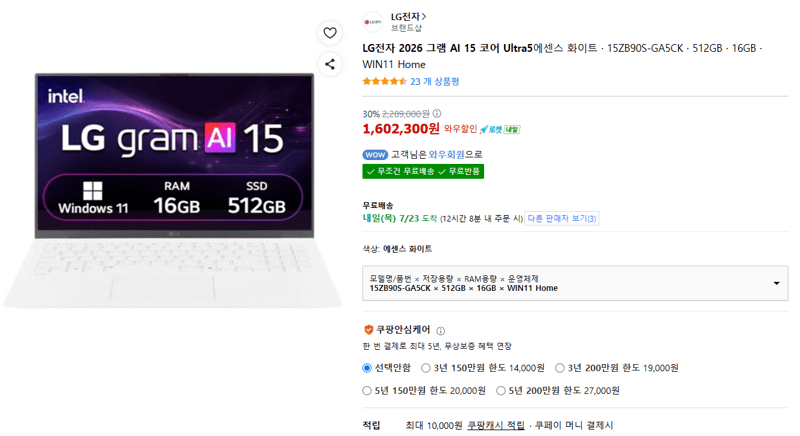Open info icon beside 쿠팡안심케어

pos(441,330)
